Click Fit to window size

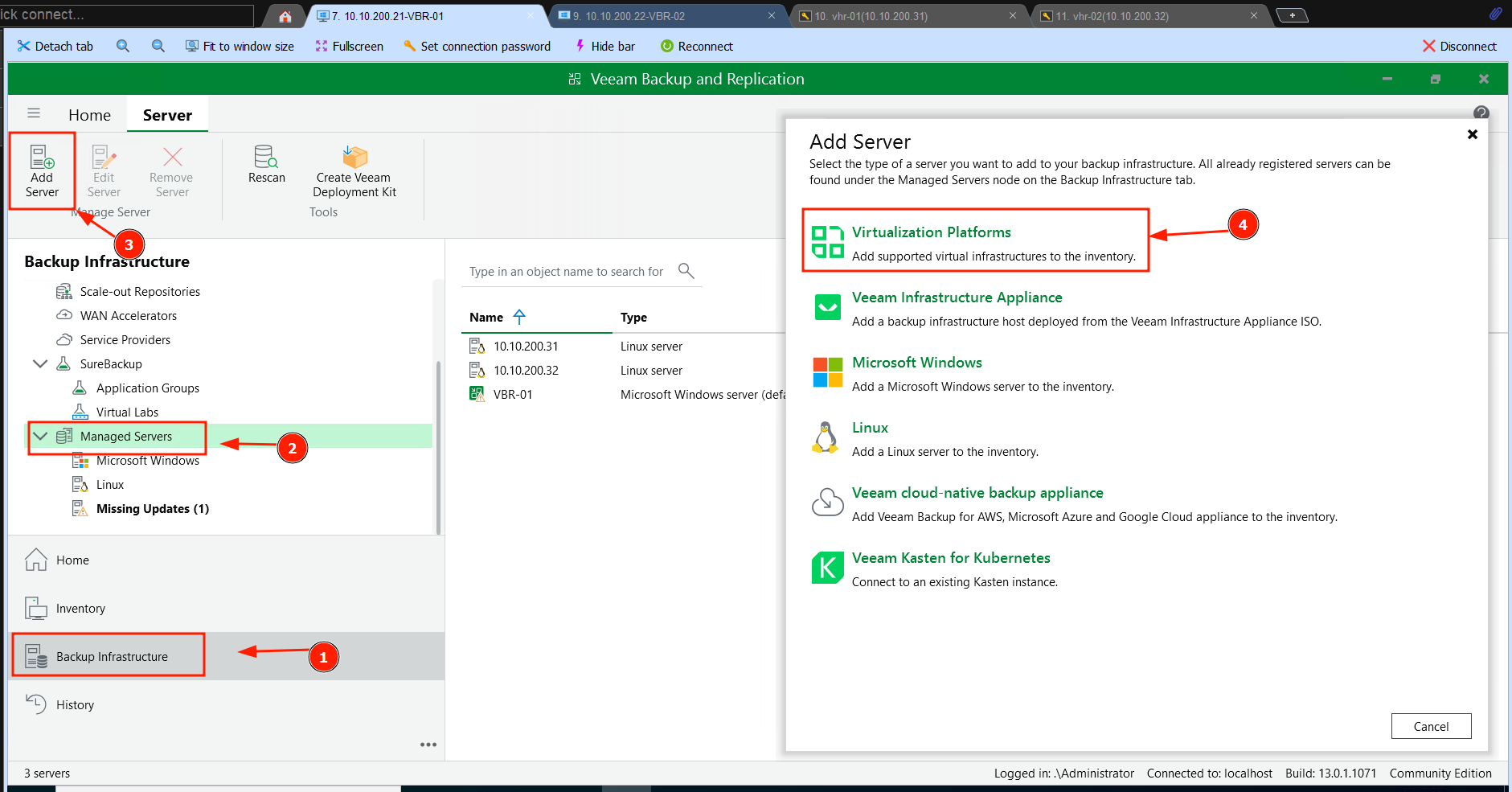240,46
